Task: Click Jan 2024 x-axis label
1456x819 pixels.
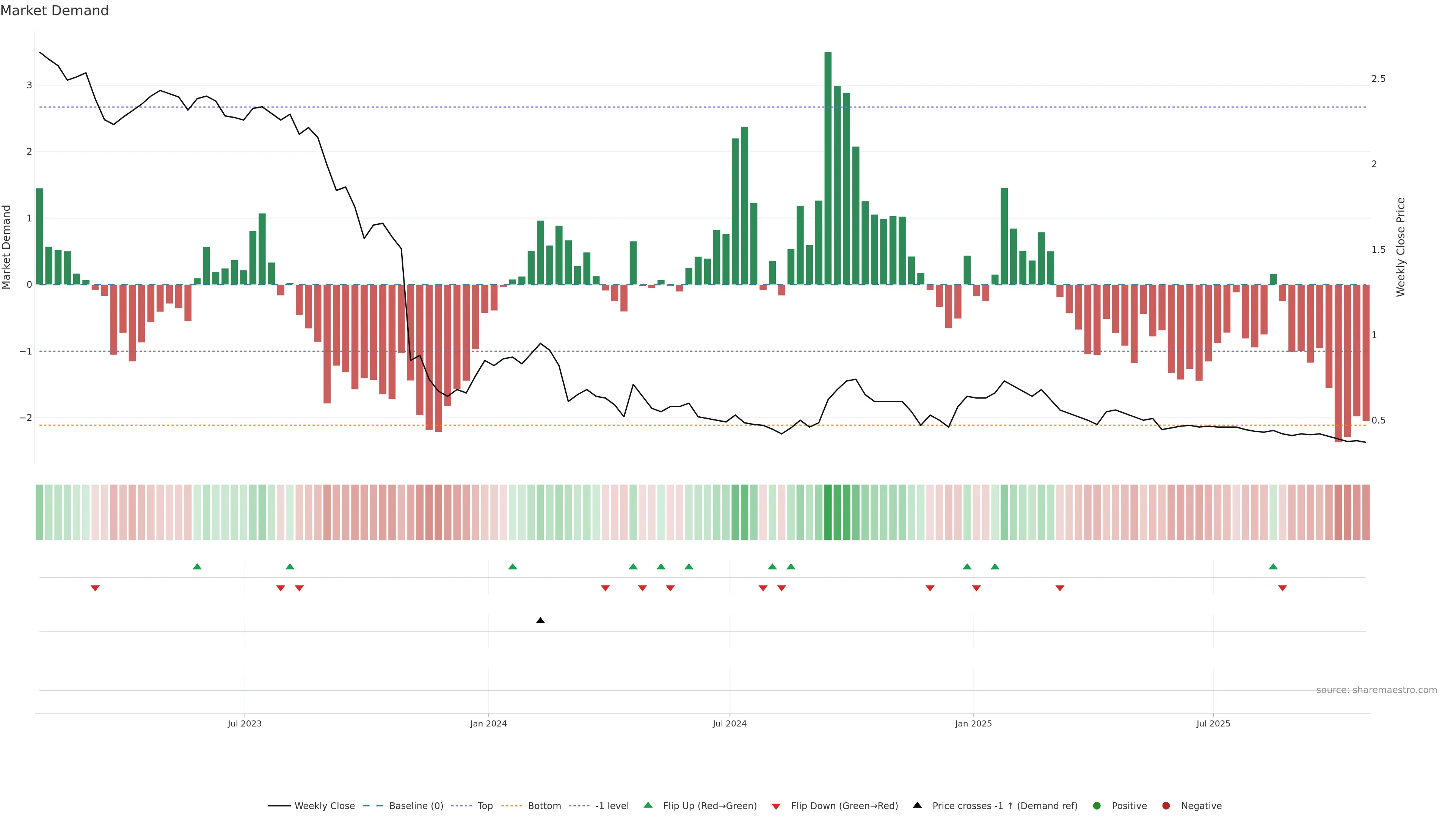Action: pyautogui.click(x=488, y=724)
